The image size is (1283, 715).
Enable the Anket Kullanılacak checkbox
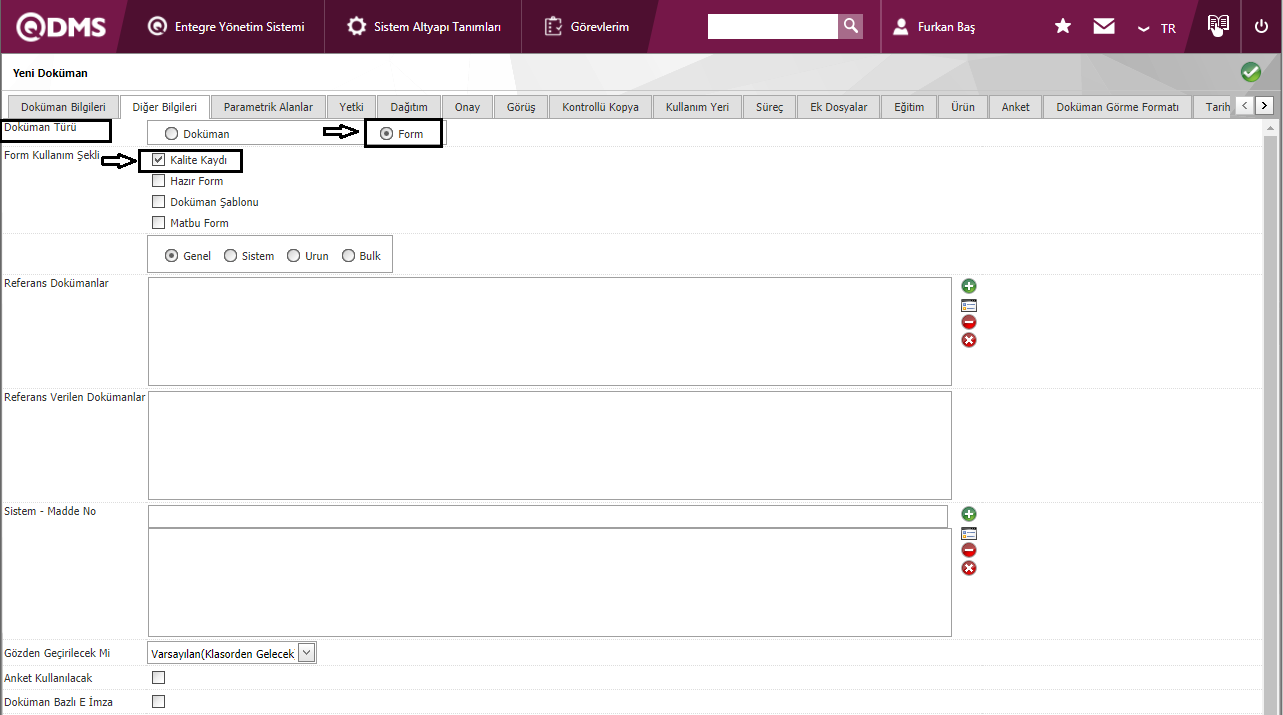[158, 678]
